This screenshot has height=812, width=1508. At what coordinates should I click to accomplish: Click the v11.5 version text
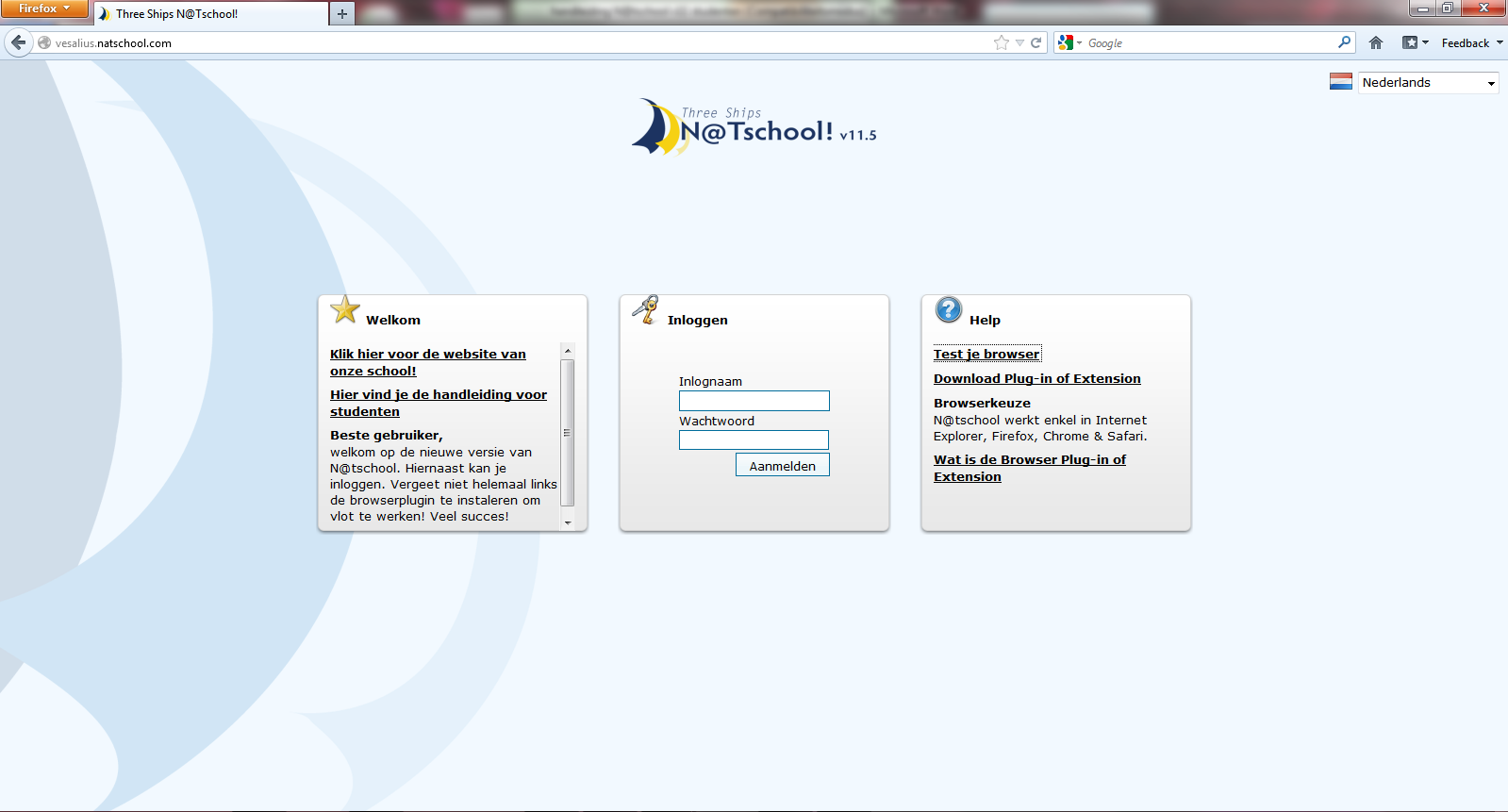coord(858,135)
